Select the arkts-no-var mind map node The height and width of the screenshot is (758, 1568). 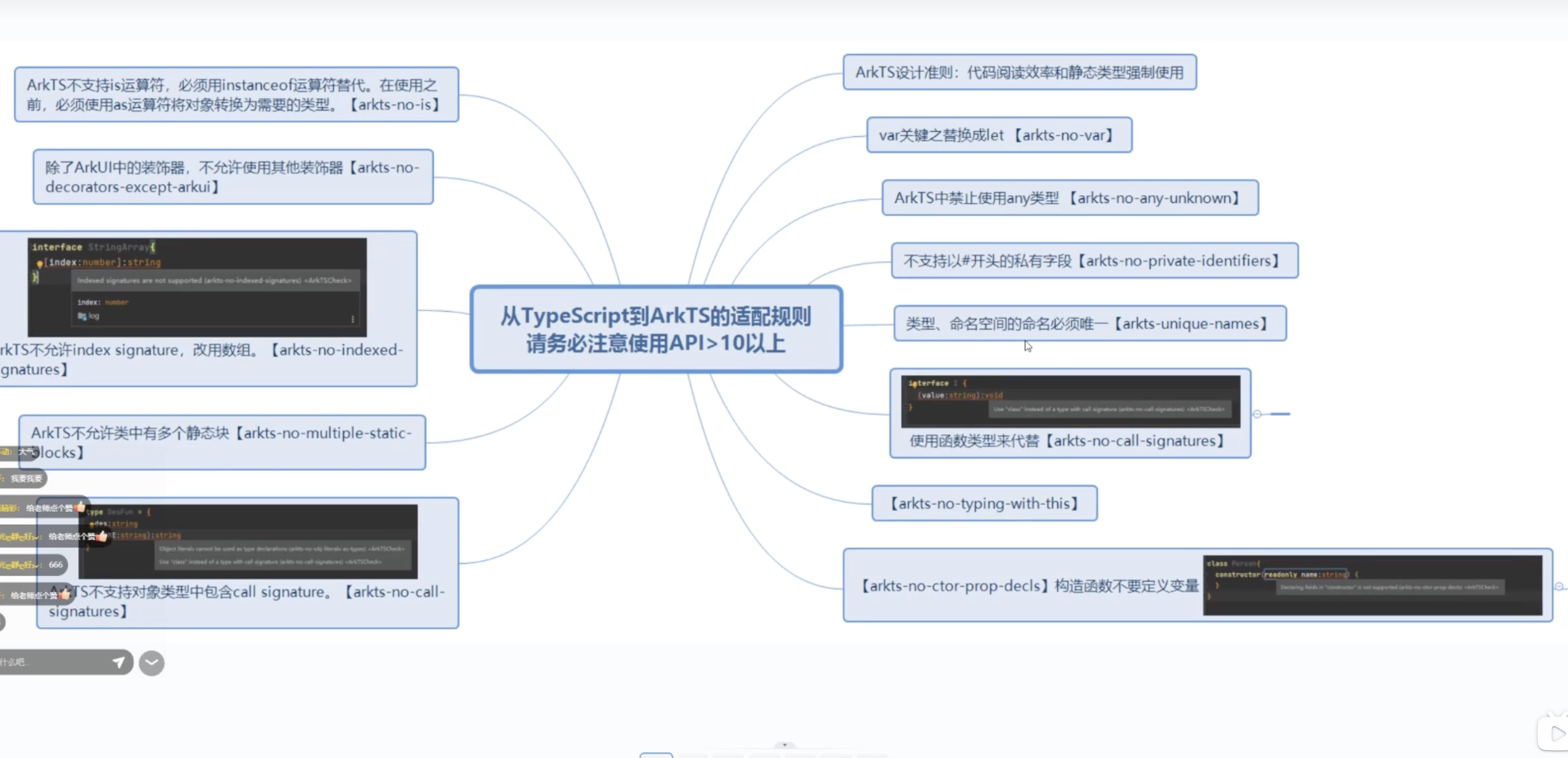click(999, 135)
